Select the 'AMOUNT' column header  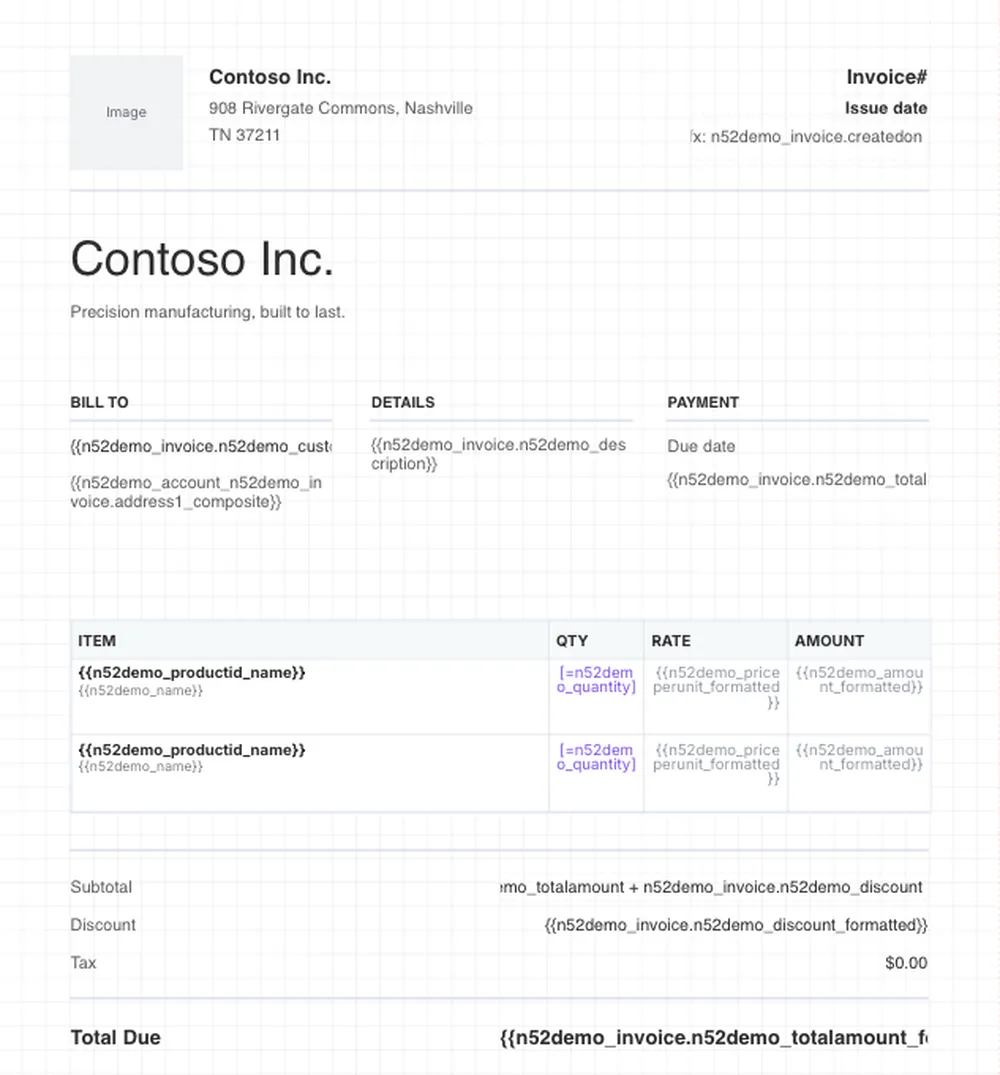click(x=829, y=641)
